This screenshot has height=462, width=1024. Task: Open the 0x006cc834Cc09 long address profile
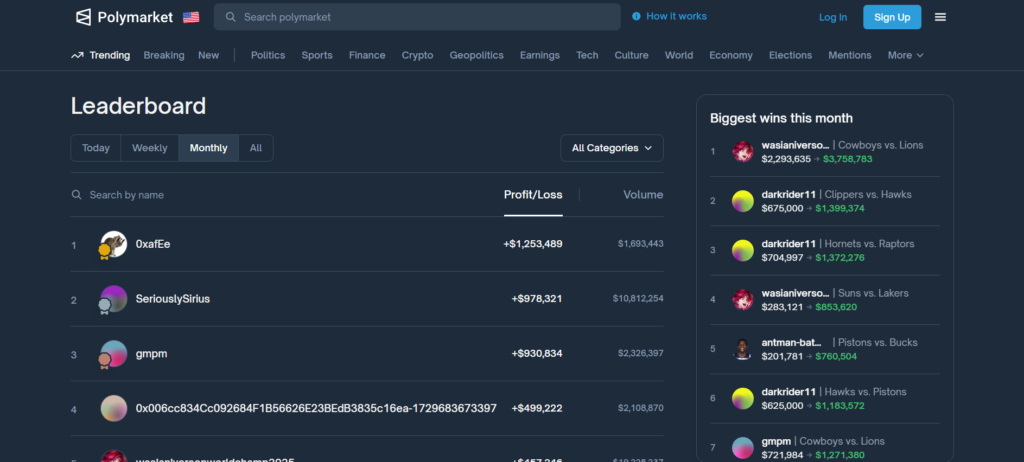[x=316, y=408]
